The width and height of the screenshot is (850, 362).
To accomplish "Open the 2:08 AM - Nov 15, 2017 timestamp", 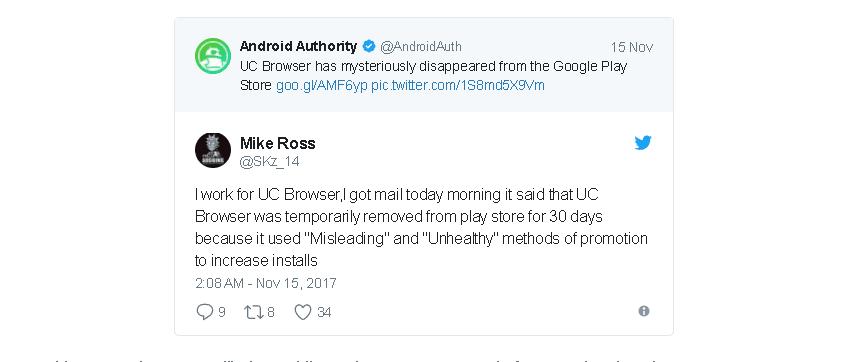I will click(266, 283).
